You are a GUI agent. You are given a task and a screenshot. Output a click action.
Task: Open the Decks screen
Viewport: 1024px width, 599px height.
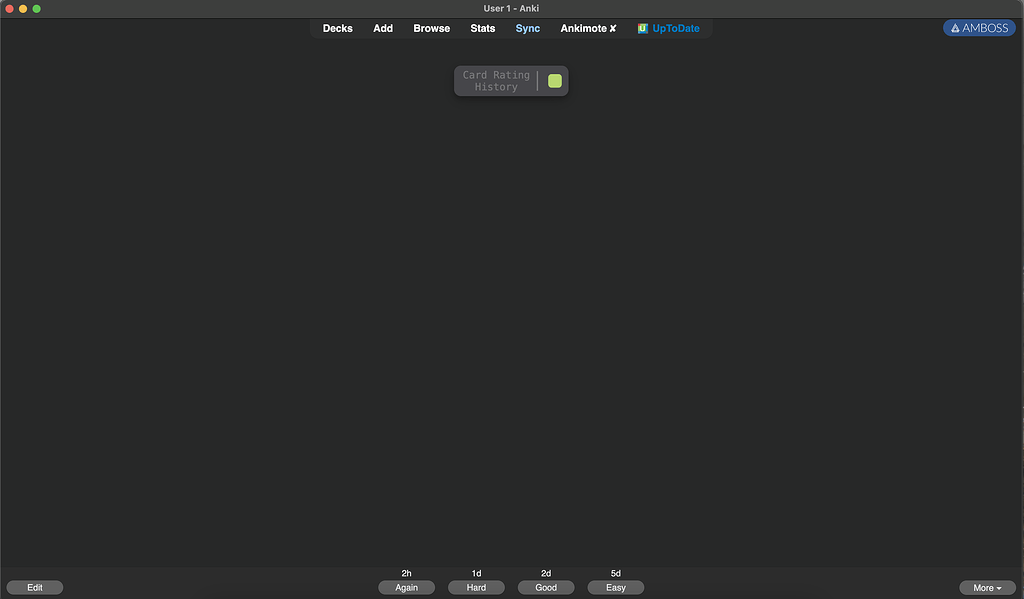tap(337, 28)
